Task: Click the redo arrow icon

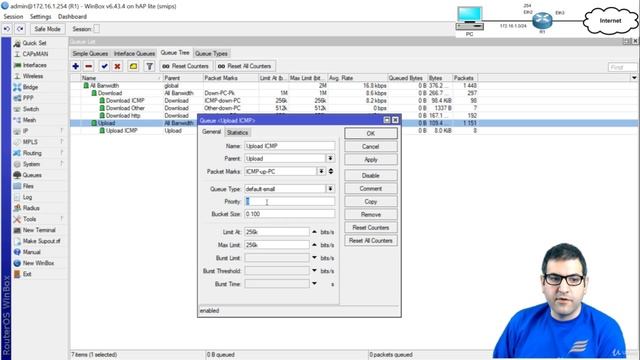Action: (20, 29)
